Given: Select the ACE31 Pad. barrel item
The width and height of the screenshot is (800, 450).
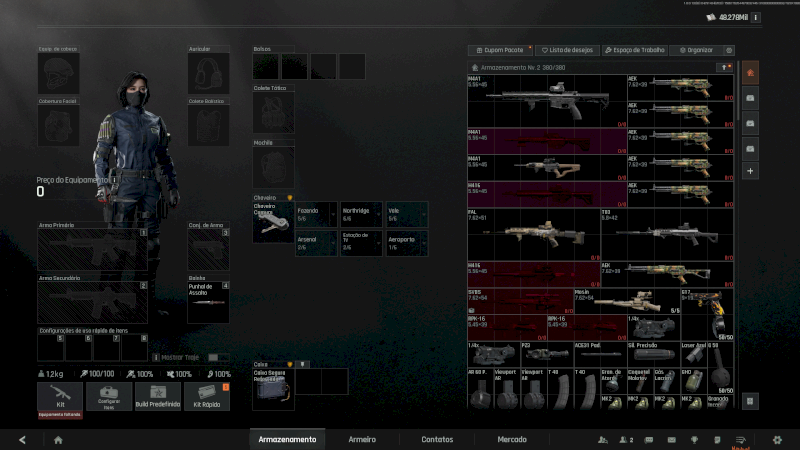Looking at the screenshot, I should pyautogui.click(x=601, y=354).
